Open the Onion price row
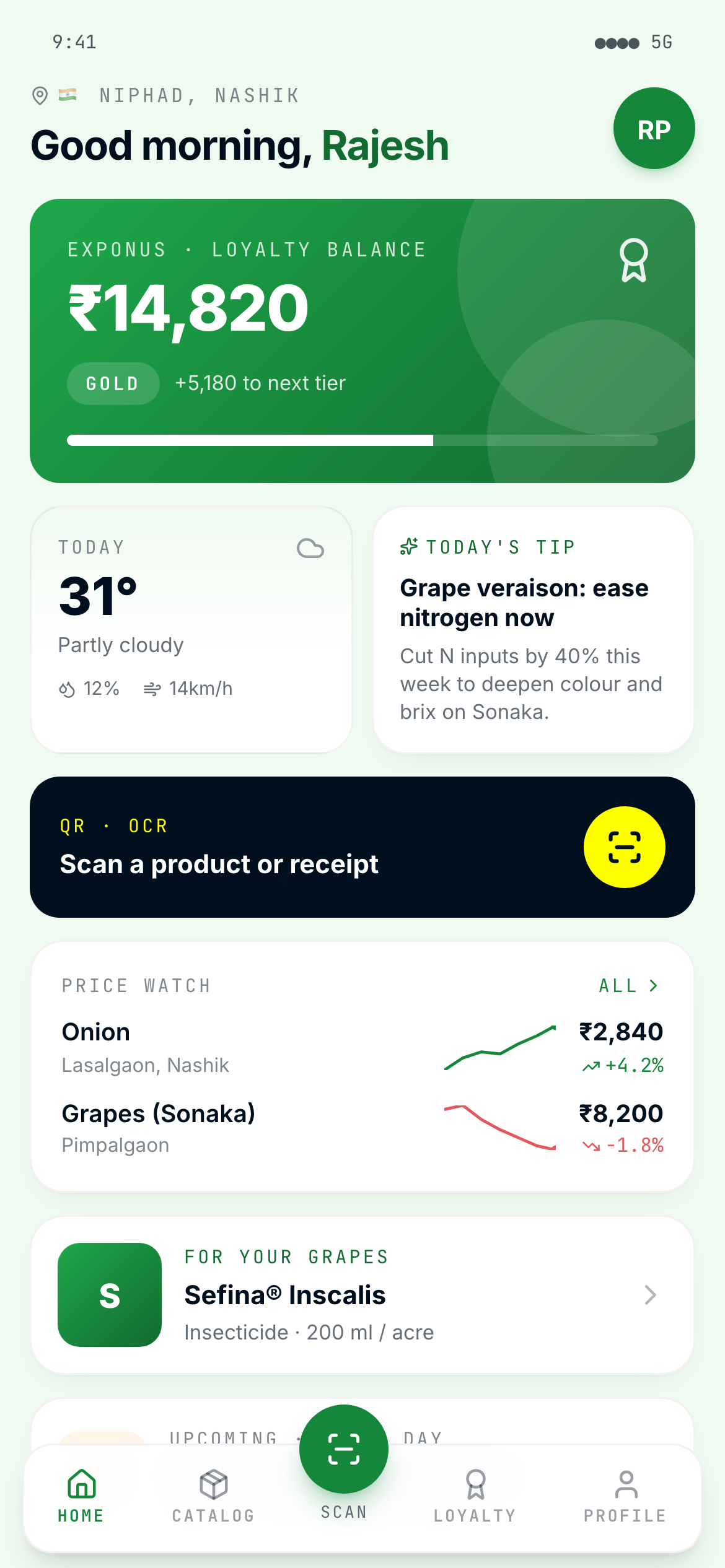The image size is (725, 1568). 362,1047
